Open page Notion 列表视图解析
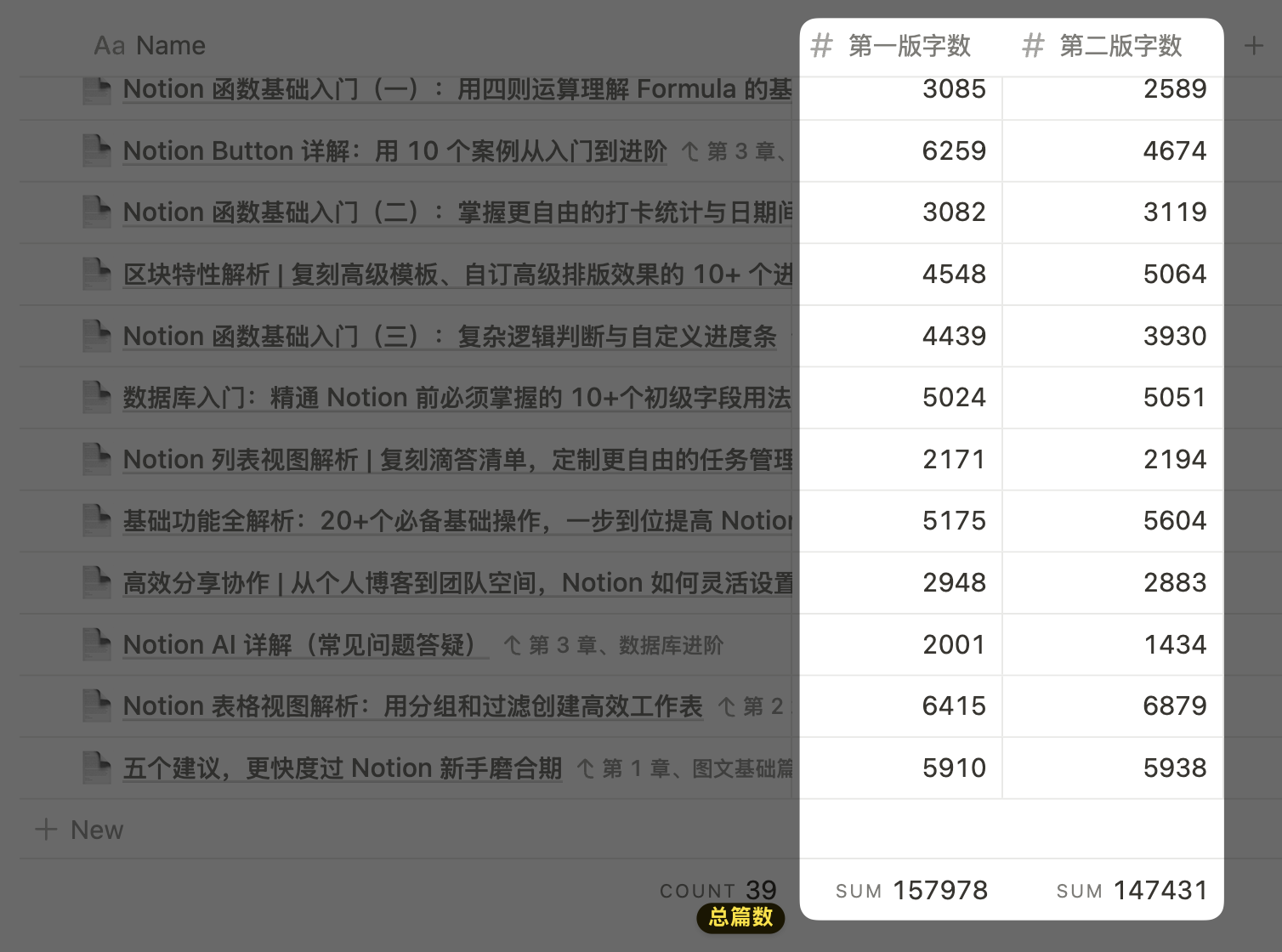Viewport: 1282px width, 952px height. 457,460
